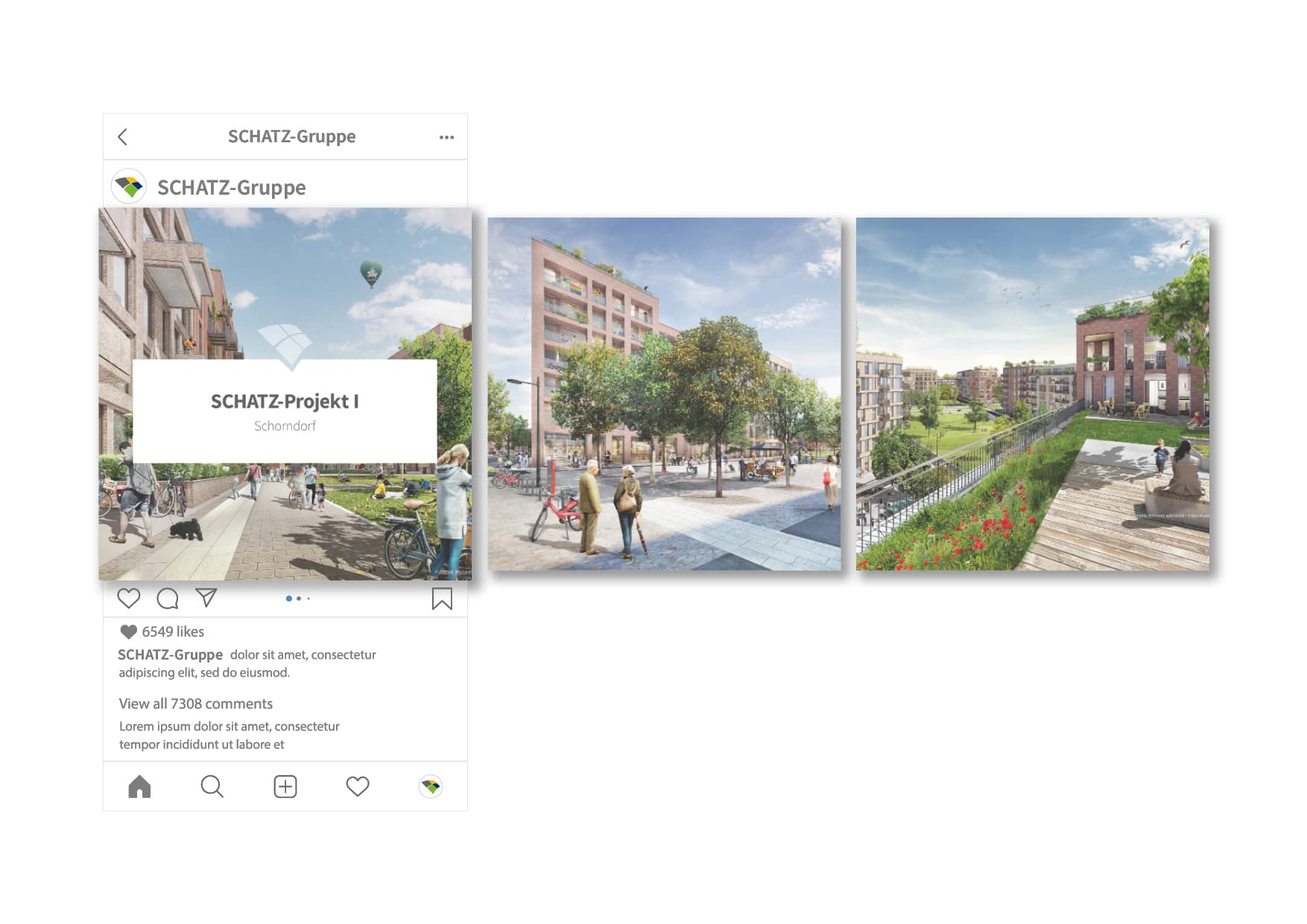Click the blue carousel page indicator dots
The height and width of the screenshot is (924, 1307).
pos(297,598)
